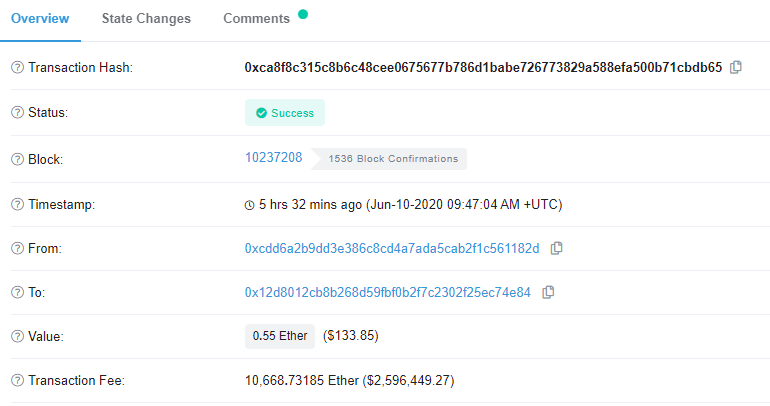The height and width of the screenshot is (406, 770).
Task: Click the help icon beside From
Action: 17,248
